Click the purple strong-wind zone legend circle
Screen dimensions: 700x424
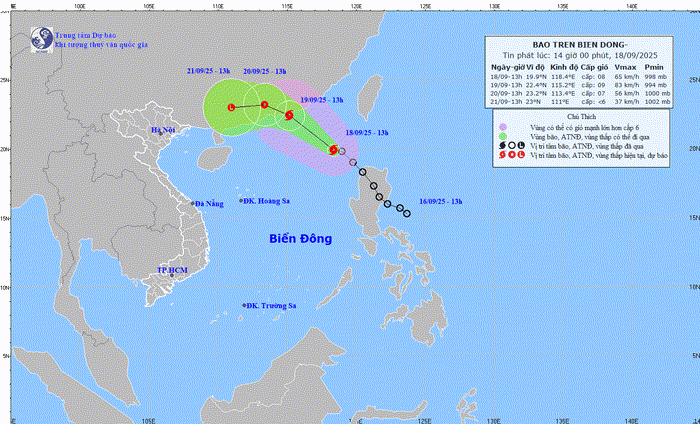click(502, 125)
